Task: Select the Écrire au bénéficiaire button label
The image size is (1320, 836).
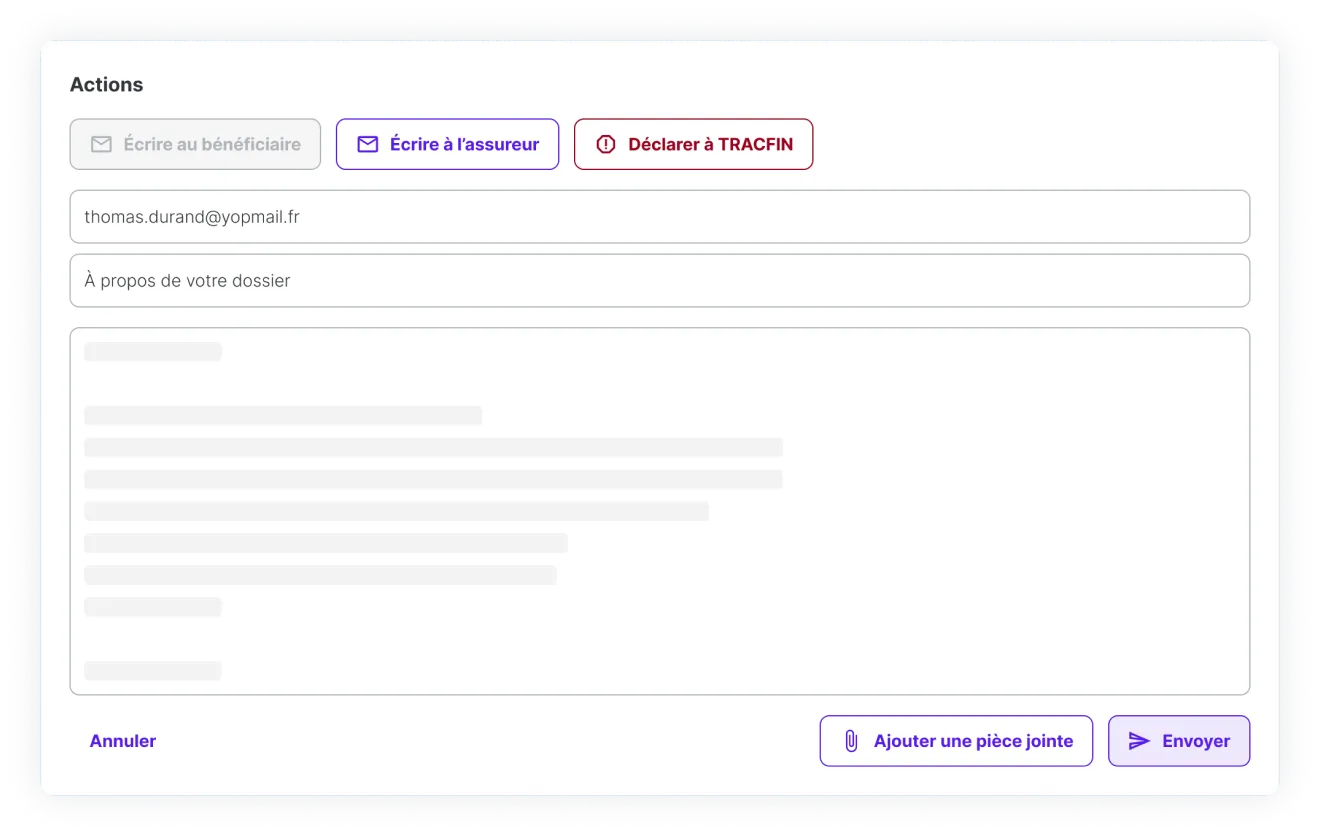Action: tap(212, 145)
